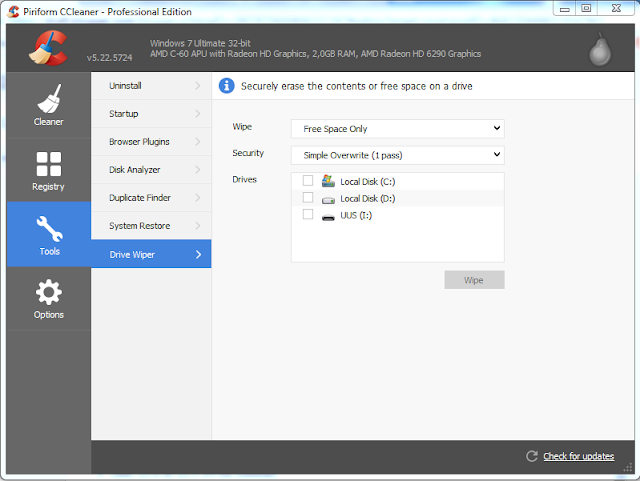The width and height of the screenshot is (640, 481).
Task: Open the Disk Analyzer menu item
Action: point(151,170)
